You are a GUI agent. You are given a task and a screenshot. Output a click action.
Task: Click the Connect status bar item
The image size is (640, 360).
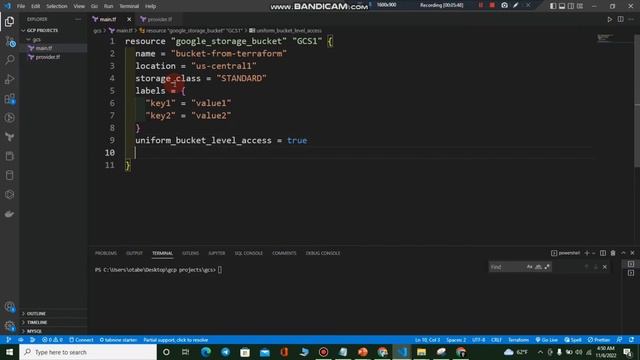pos(81,340)
